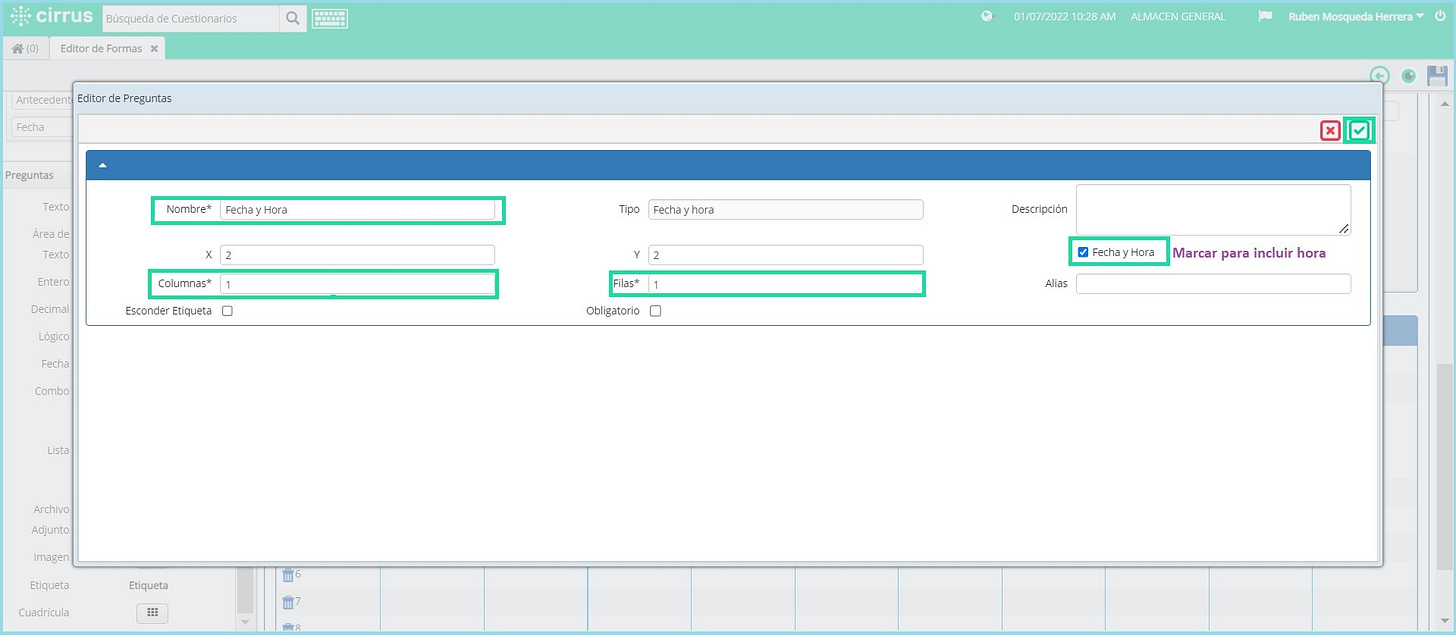Click the Preguntas sidebar heading
This screenshot has height=635, width=1456.
point(29,175)
